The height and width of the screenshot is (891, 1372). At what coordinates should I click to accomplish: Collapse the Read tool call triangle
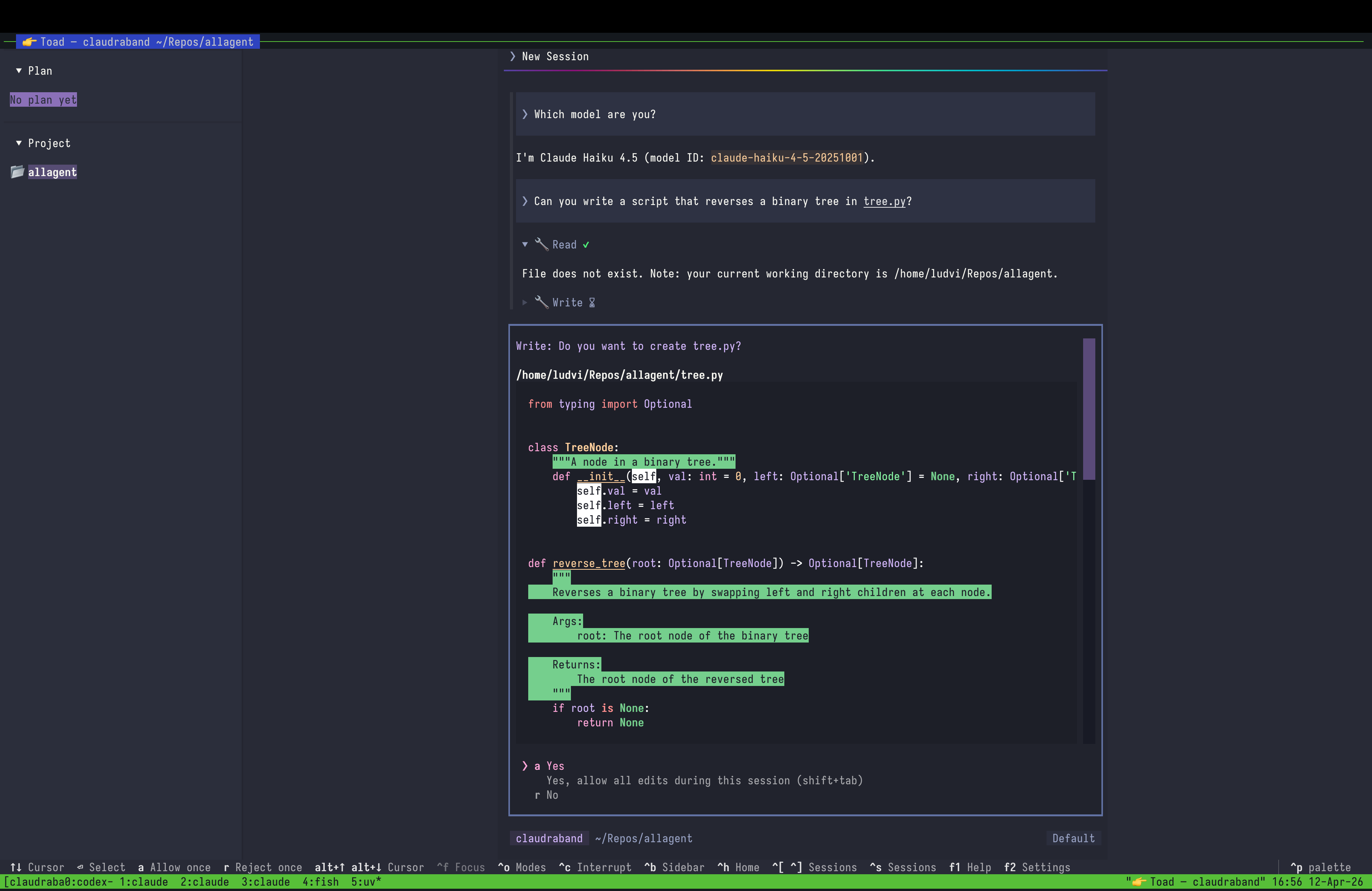[x=524, y=244]
